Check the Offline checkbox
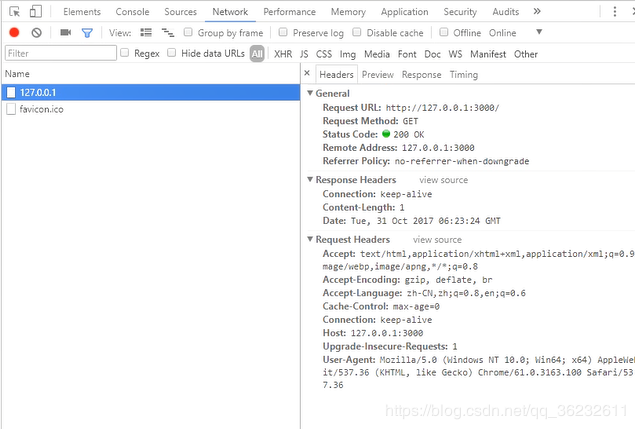 click(x=444, y=32)
